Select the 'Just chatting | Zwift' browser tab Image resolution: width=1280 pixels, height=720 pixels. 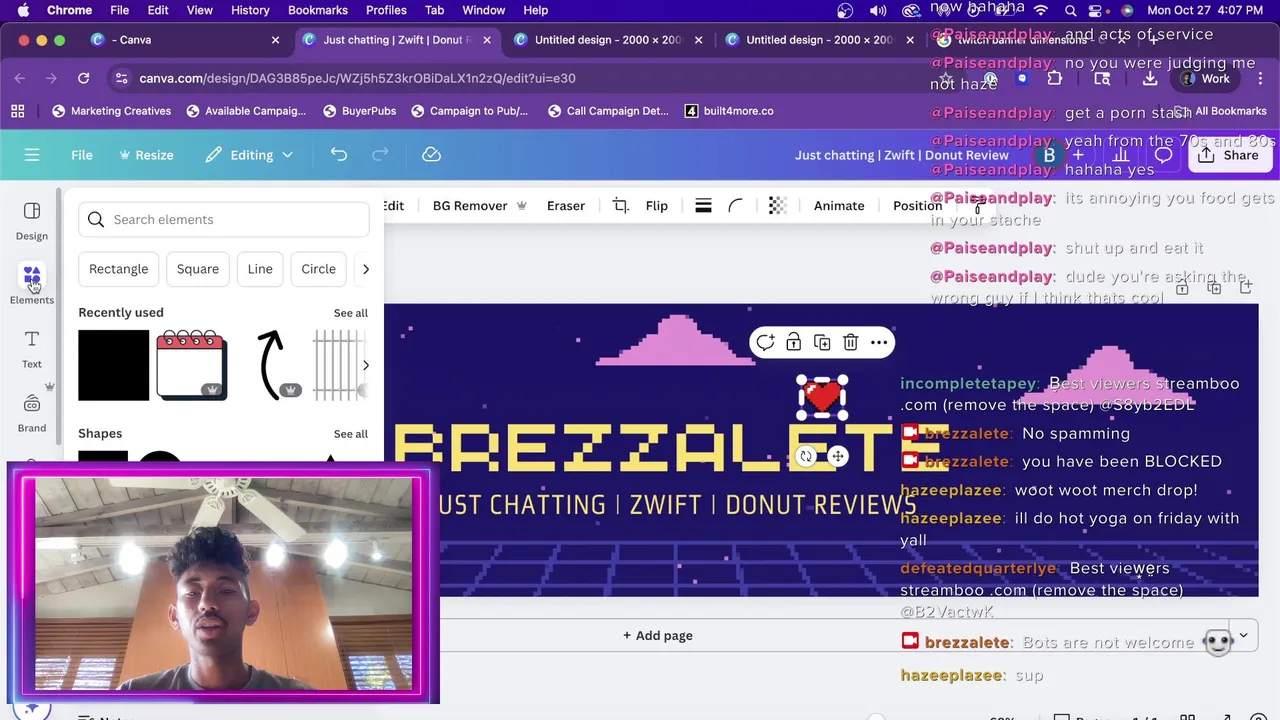pyautogui.click(x=396, y=40)
